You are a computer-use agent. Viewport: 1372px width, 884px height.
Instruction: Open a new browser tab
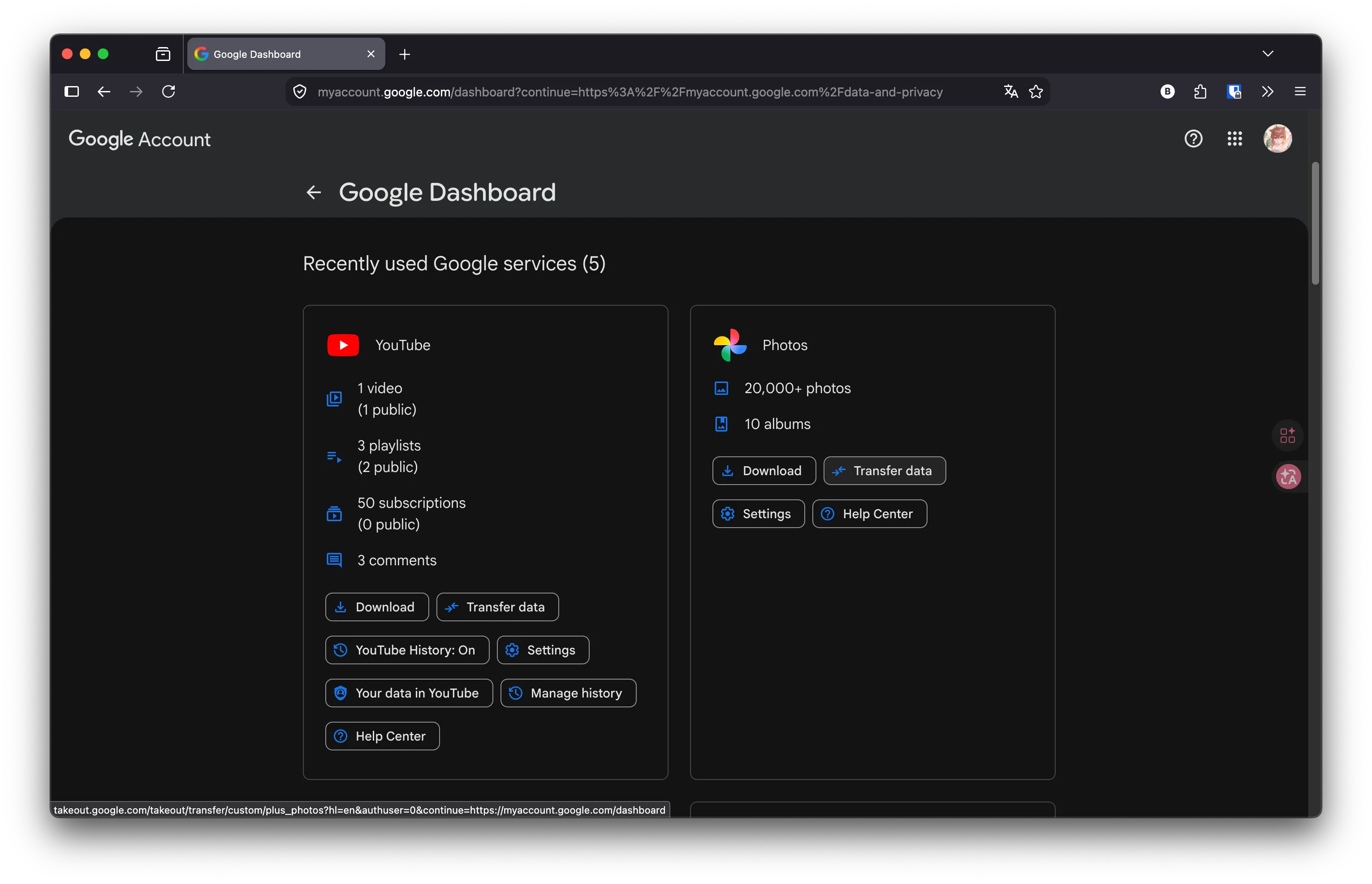pos(405,55)
